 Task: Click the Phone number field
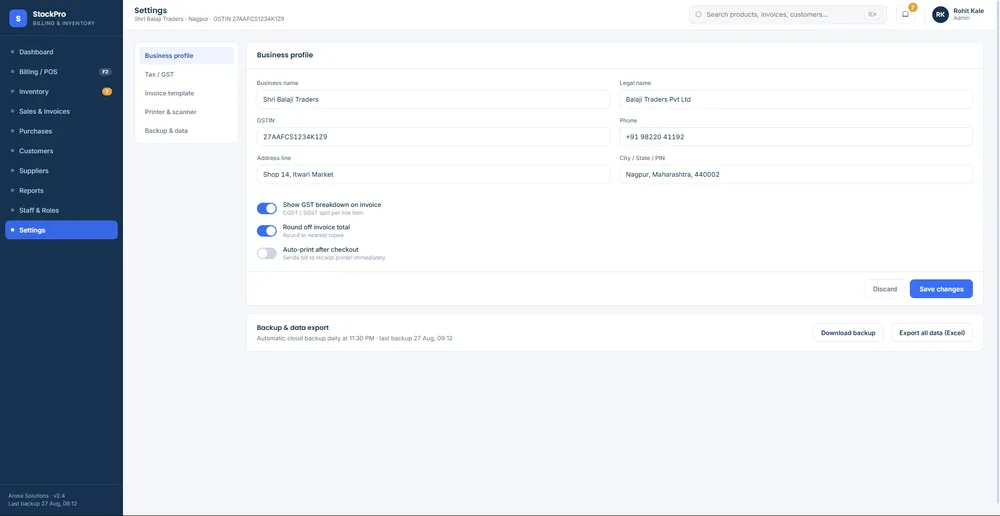pyautogui.click(x=796, y=136)
